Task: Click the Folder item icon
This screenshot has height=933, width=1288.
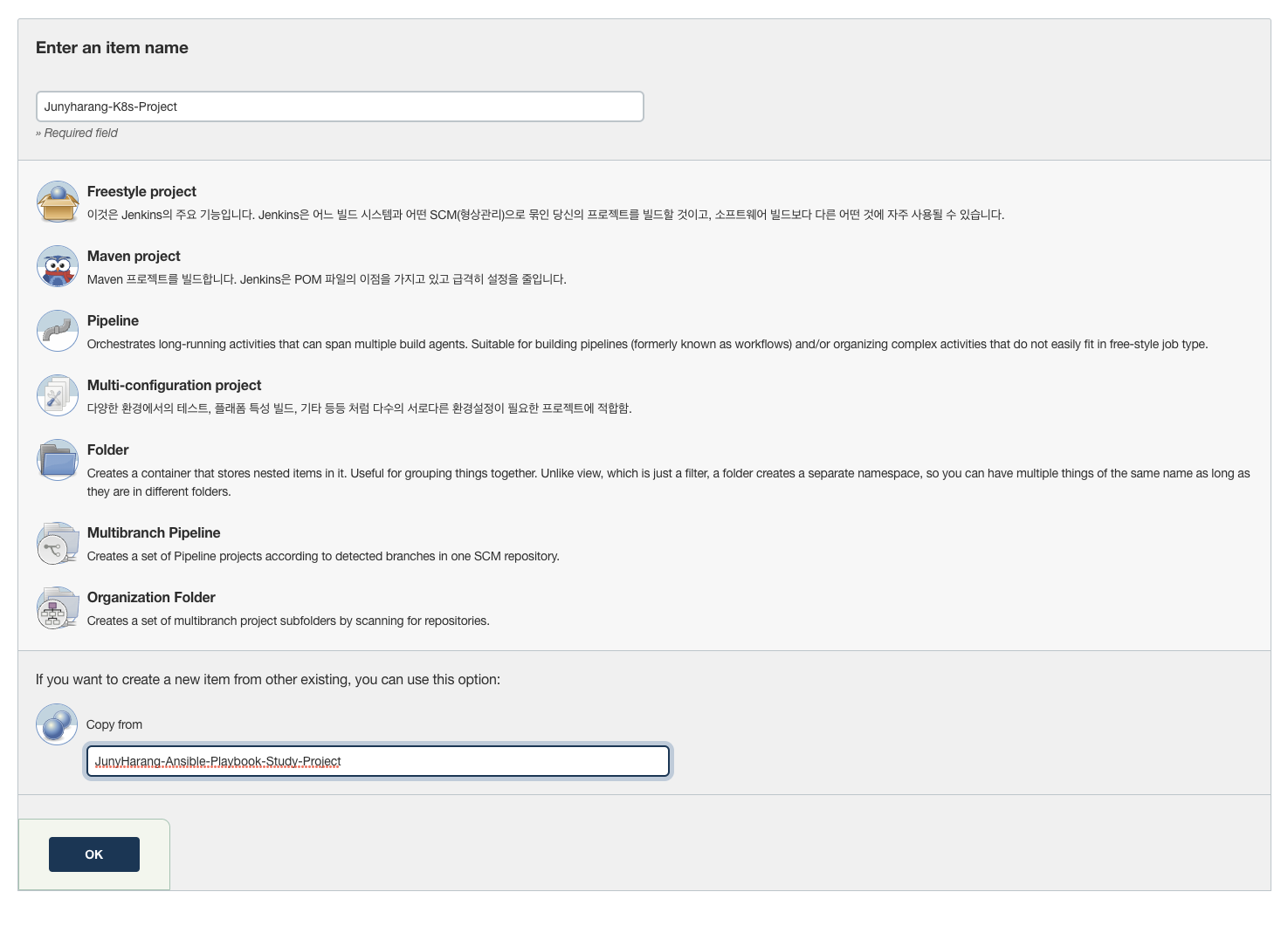Action: (x=58, y=460)
